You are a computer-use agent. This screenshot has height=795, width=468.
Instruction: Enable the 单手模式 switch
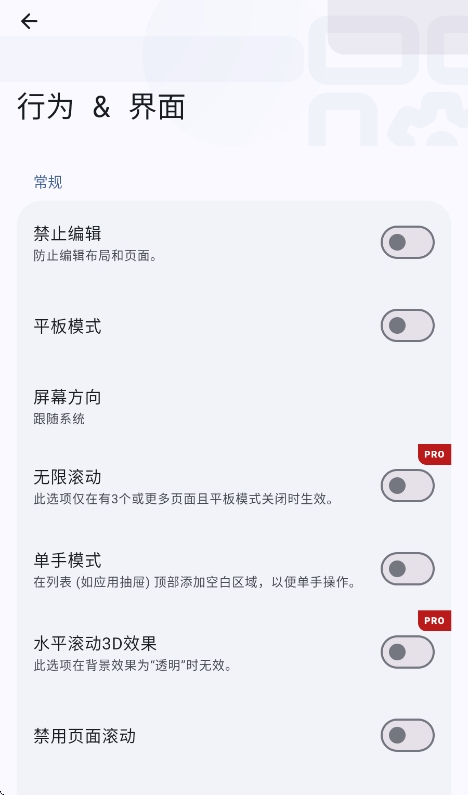408,569
